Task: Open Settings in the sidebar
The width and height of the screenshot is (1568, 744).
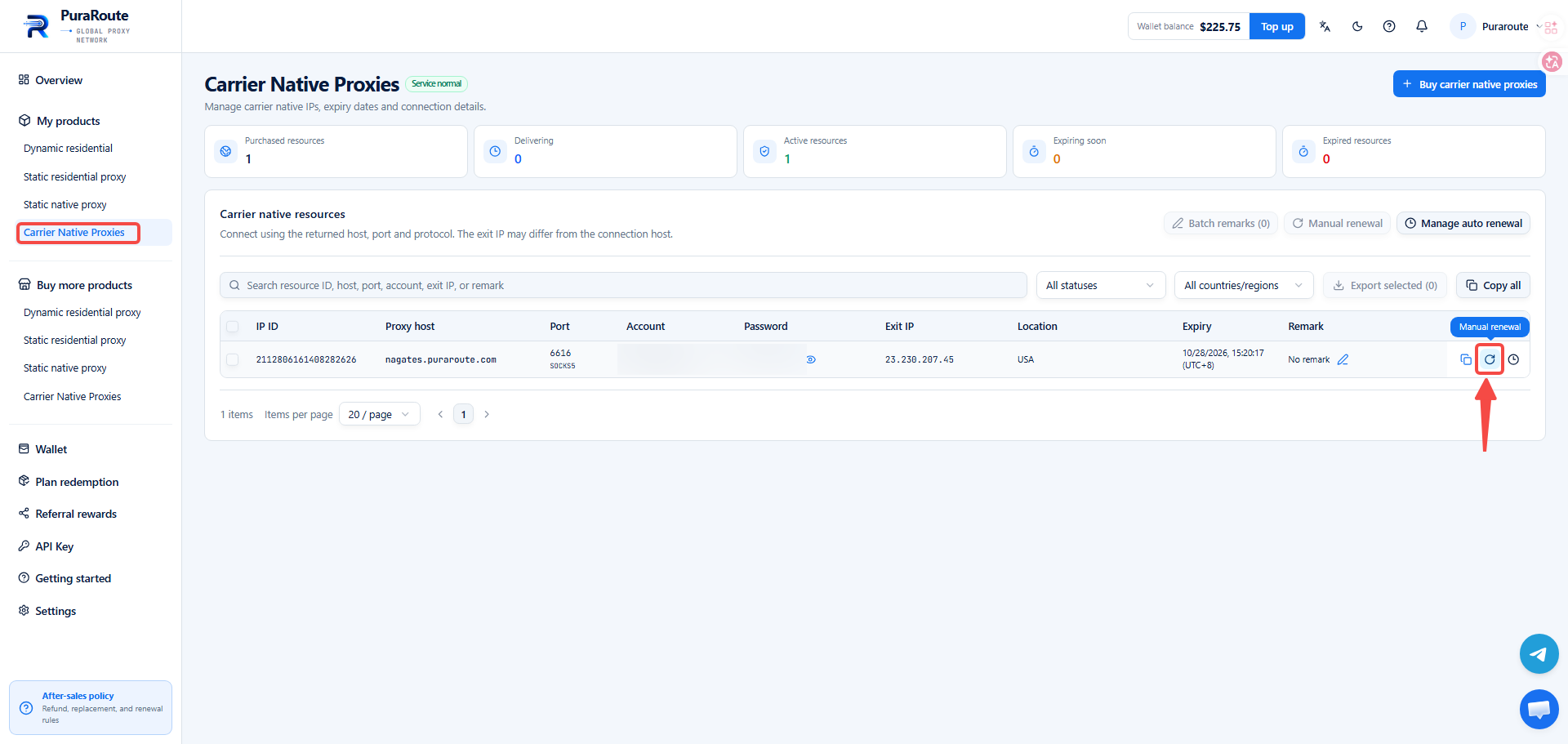Action: coord(56,611)
